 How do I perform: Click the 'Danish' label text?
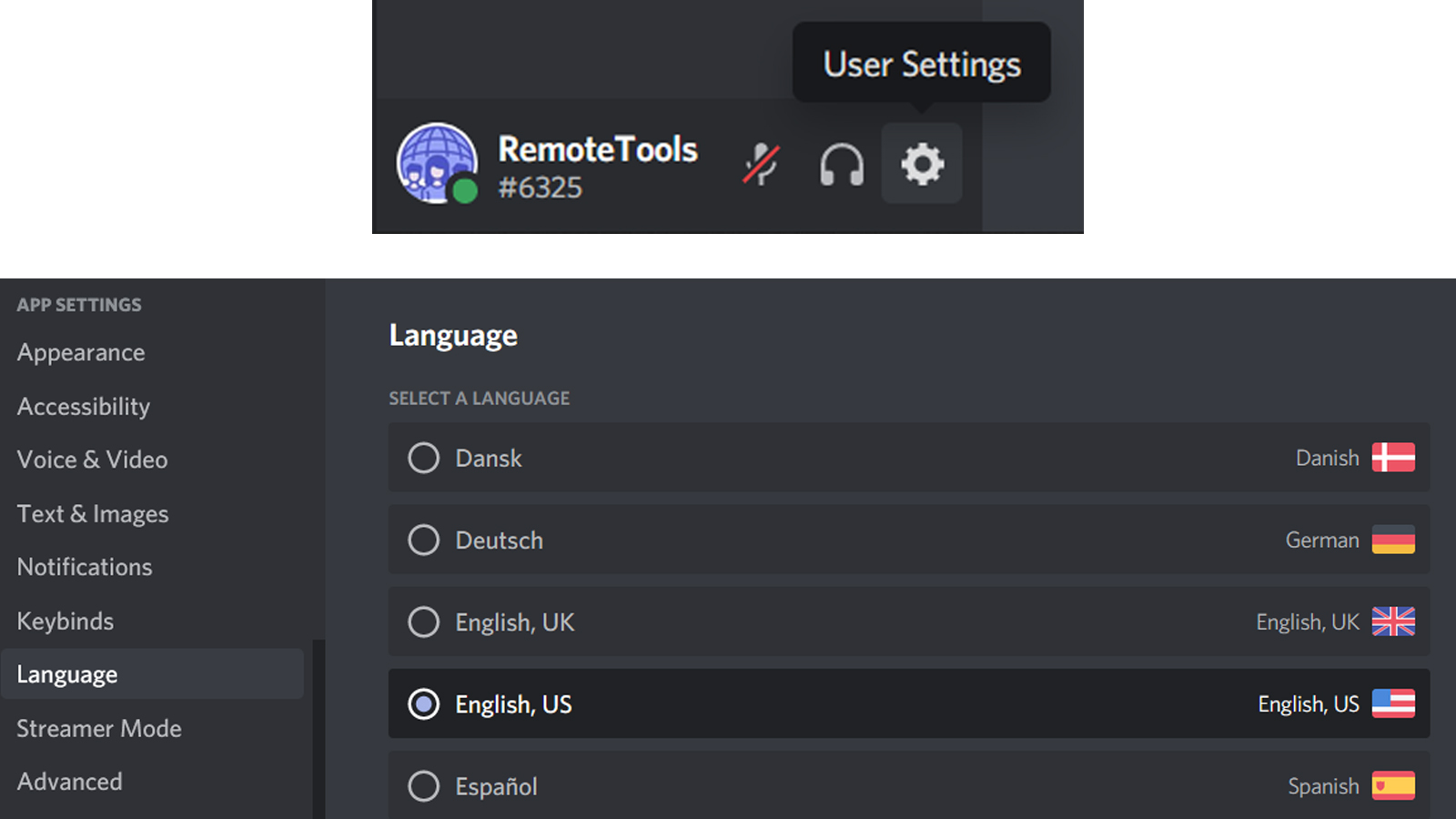point(1327,458)
